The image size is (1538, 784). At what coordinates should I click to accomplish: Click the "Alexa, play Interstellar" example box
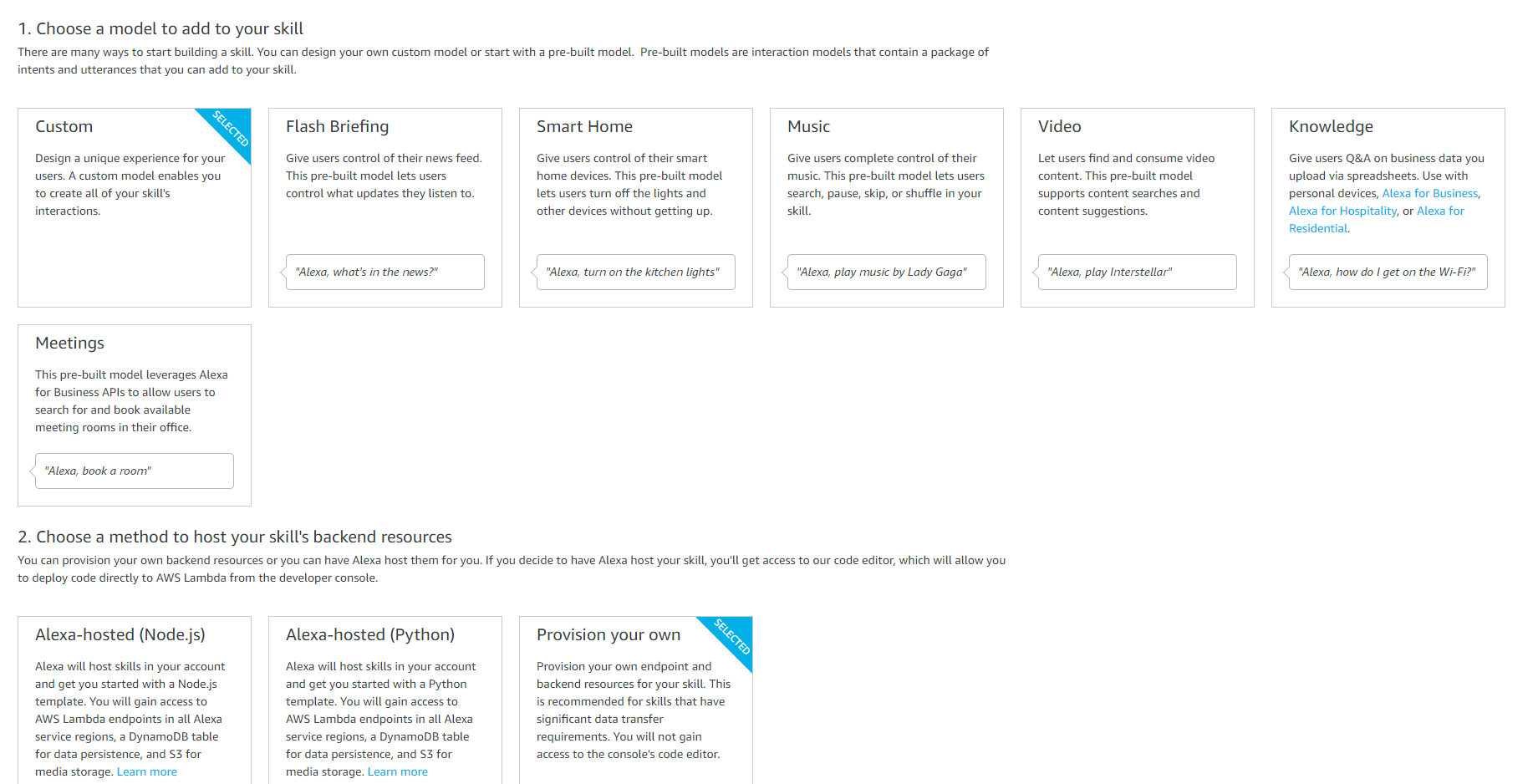pos(1137,272)
